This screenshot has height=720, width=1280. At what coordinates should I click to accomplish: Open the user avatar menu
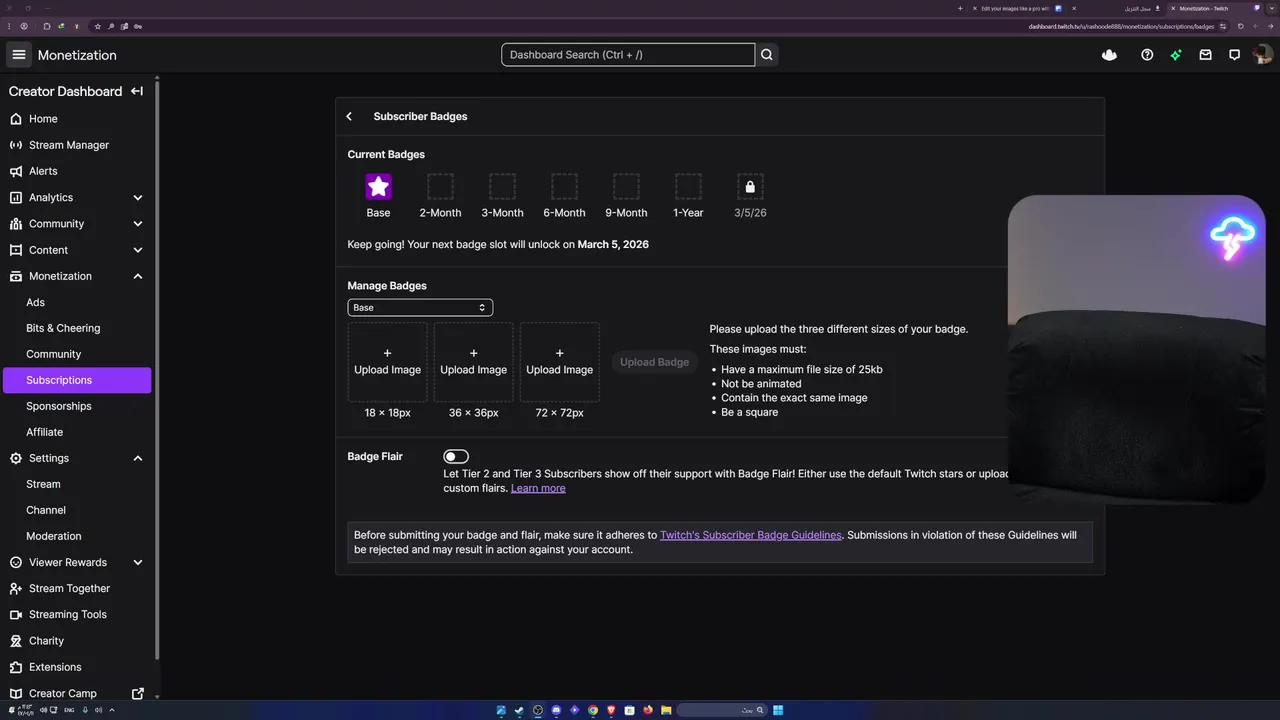click(1262, 55)
